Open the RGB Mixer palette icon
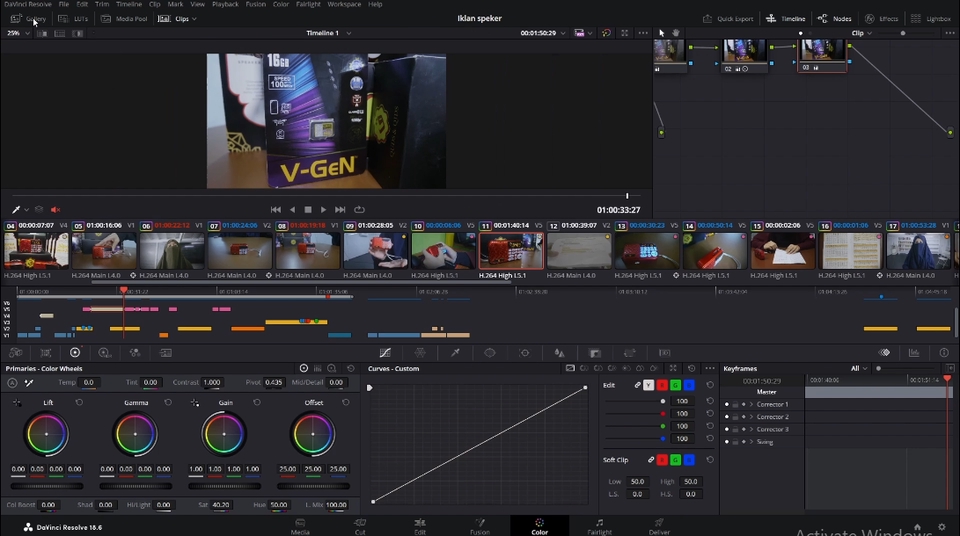 click(135, 353)
